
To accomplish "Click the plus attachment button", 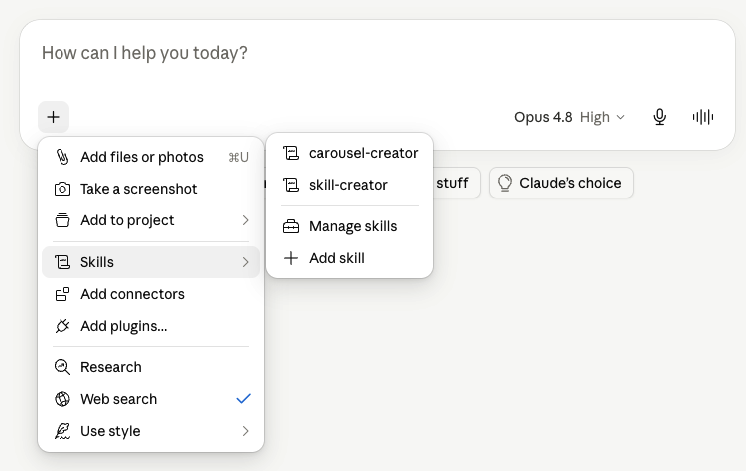I will click(53, 117).
